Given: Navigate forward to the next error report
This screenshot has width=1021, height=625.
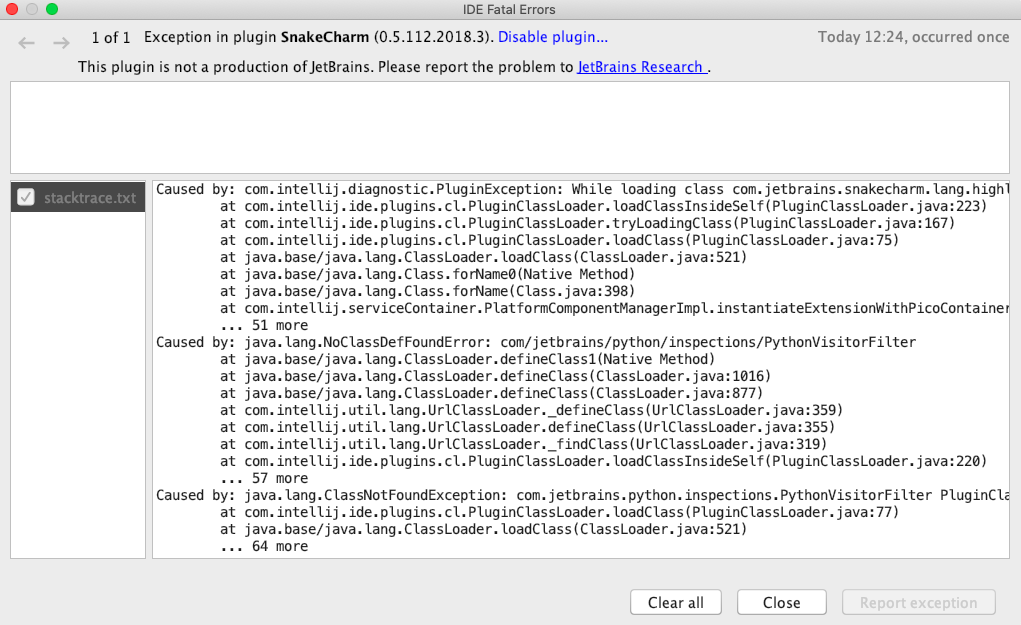Looking at the screenshot, I should 60,42.
